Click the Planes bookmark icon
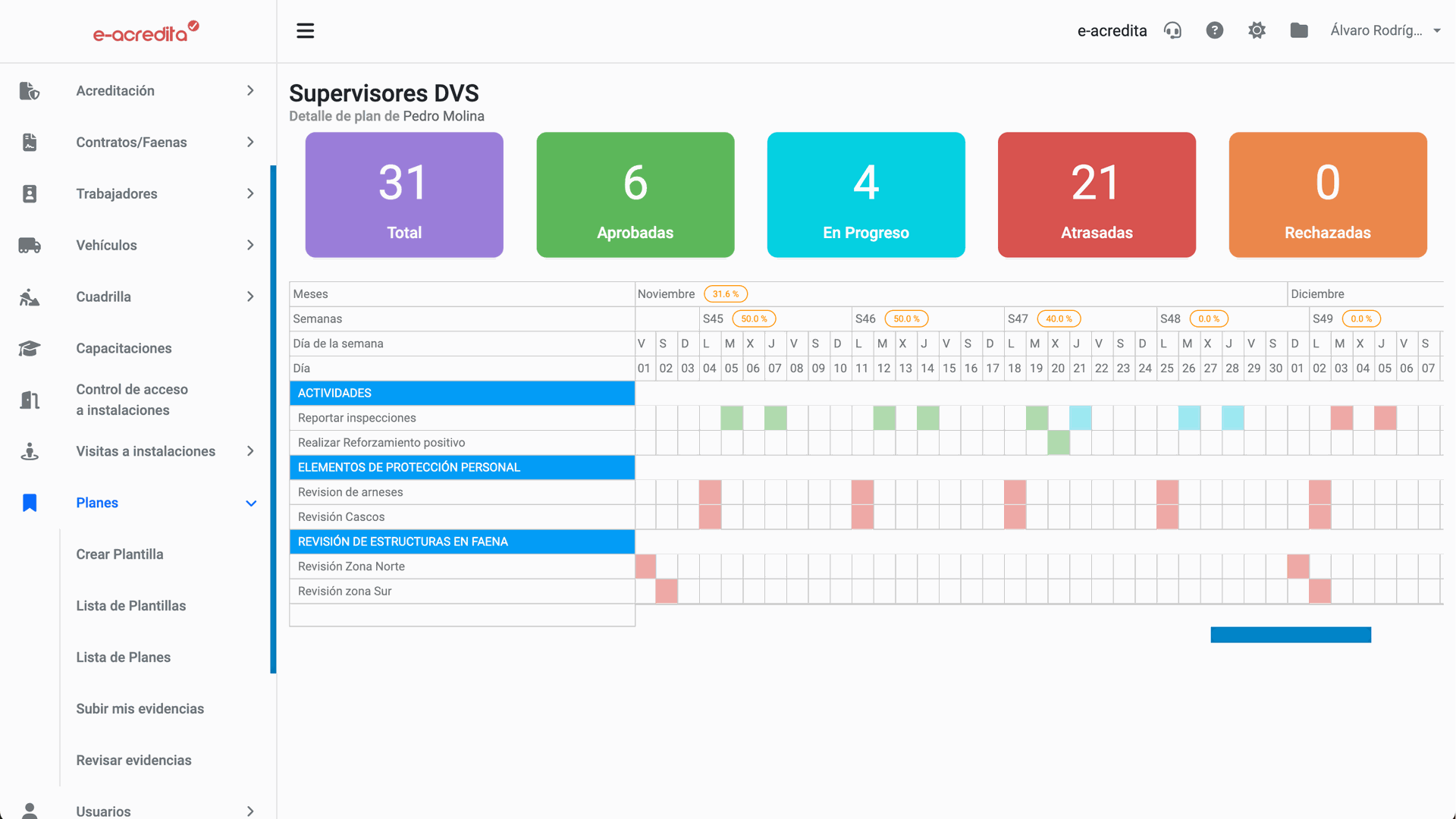 coord(30,503)
